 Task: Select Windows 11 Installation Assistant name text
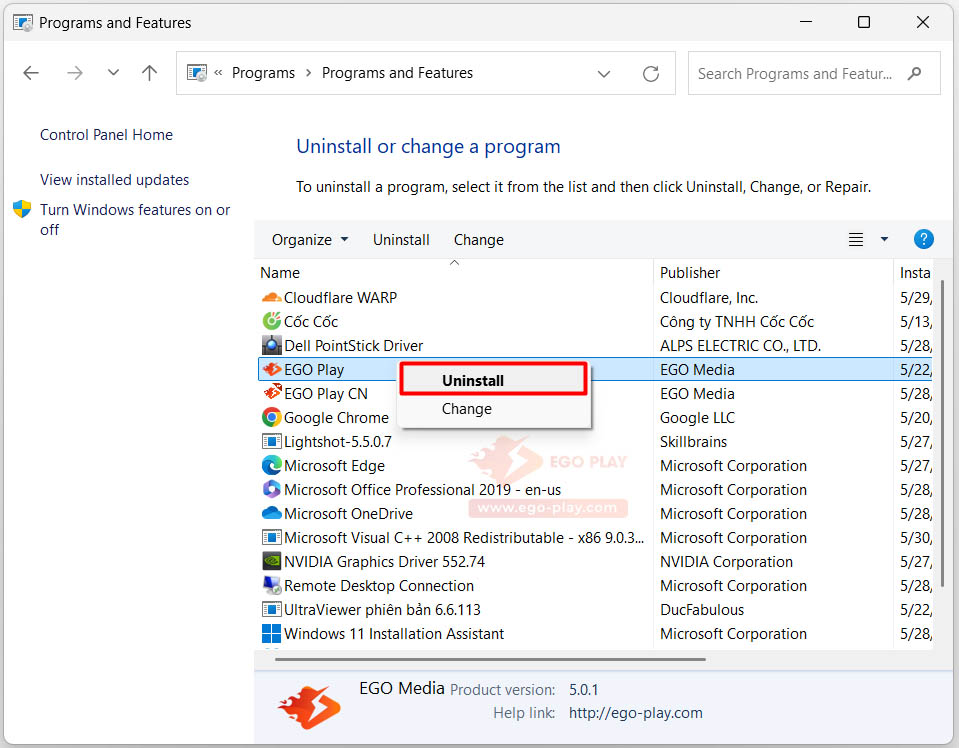394,634
